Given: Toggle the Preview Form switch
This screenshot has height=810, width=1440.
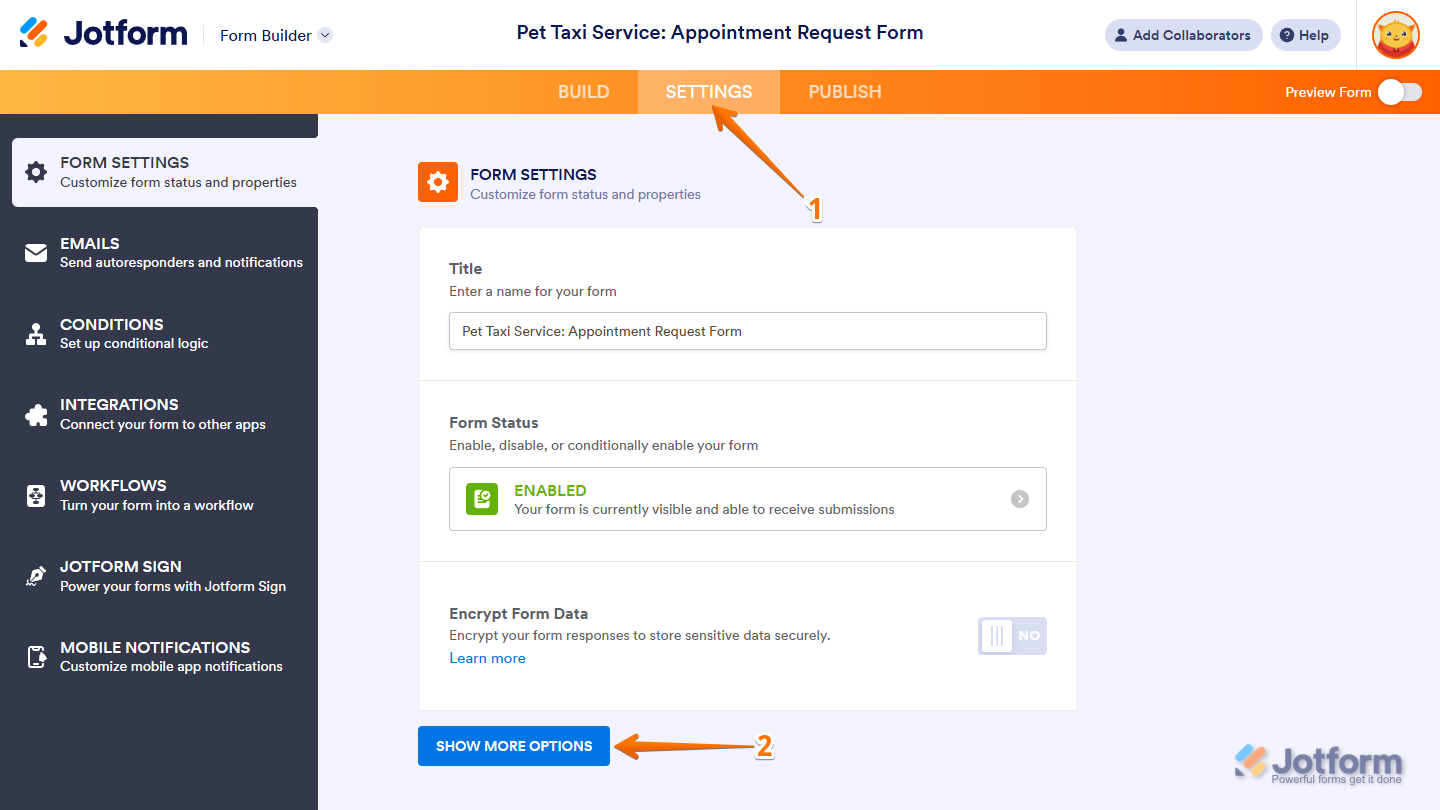Looking at the screenshot, I should coord(1399,92).
